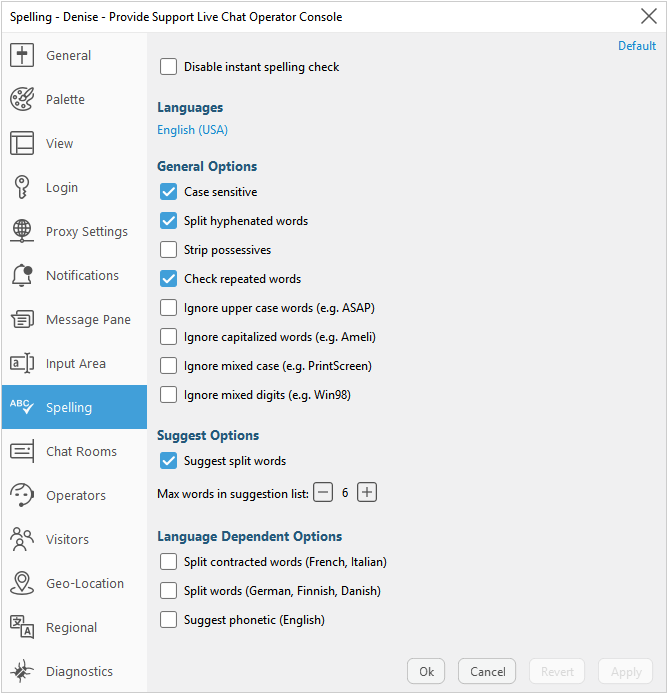Click the Proxy Settings globe icon
The height and width of the screenshot is (694, 668).
[22, 231]
